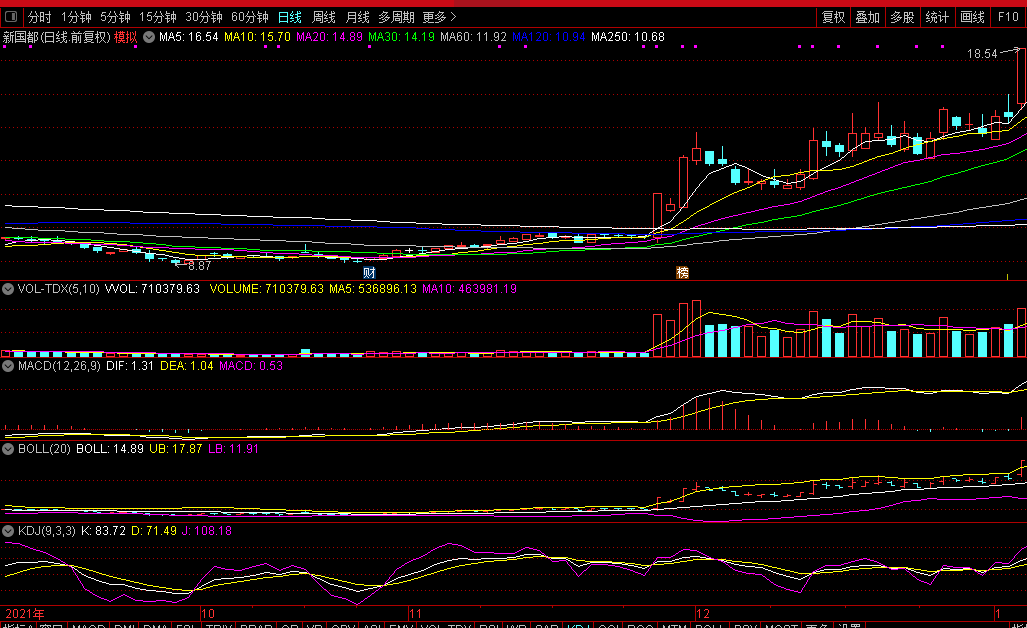Open F10 company info
This screenshot has height=628, width=1027.
1009,17
